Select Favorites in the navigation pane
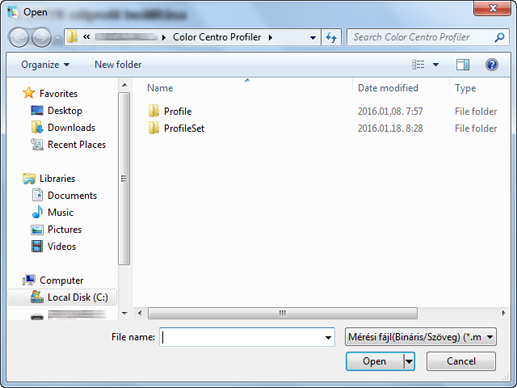 [x=58, y=93]
